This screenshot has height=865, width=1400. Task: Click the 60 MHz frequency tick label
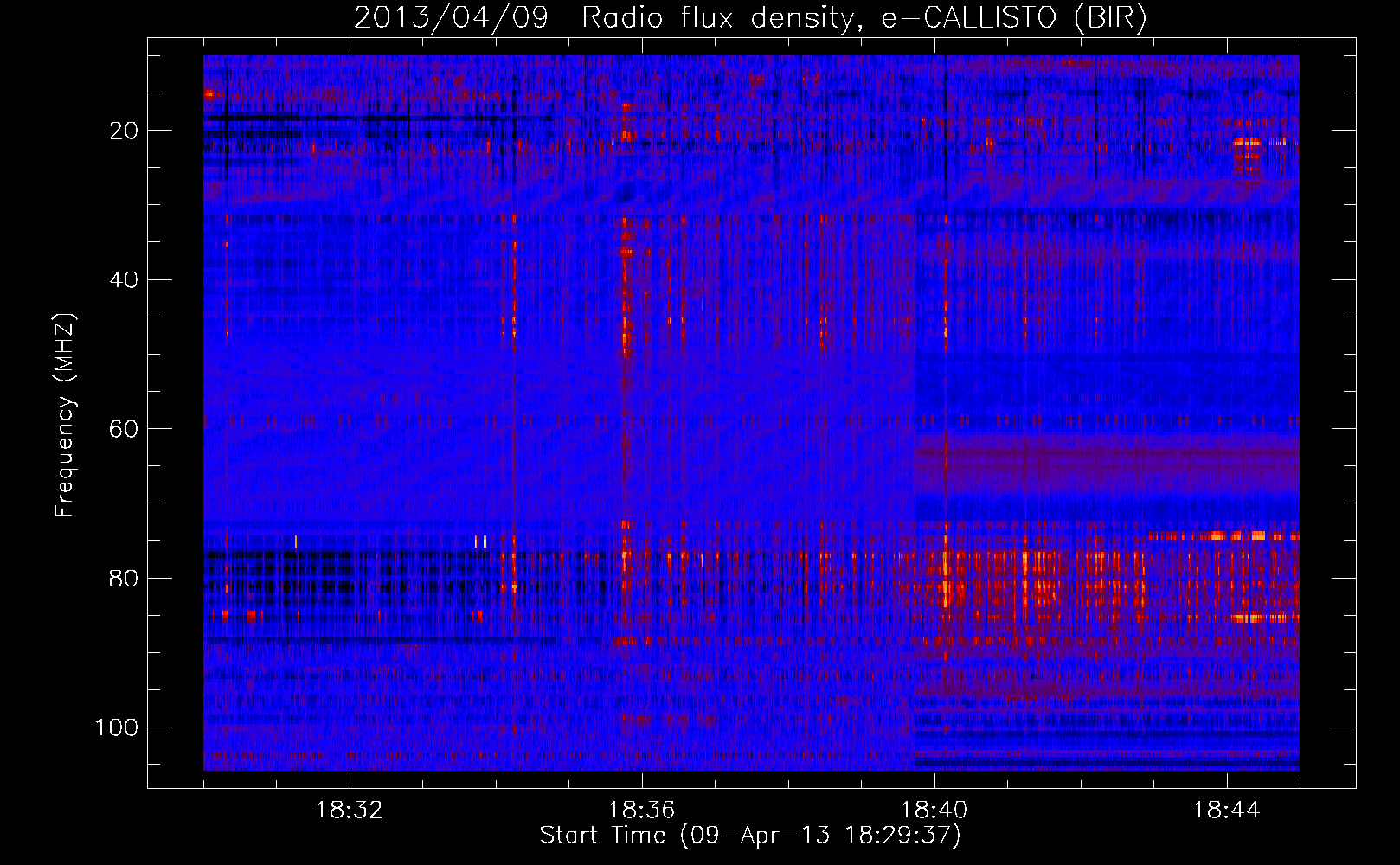[x=124, y=429]
